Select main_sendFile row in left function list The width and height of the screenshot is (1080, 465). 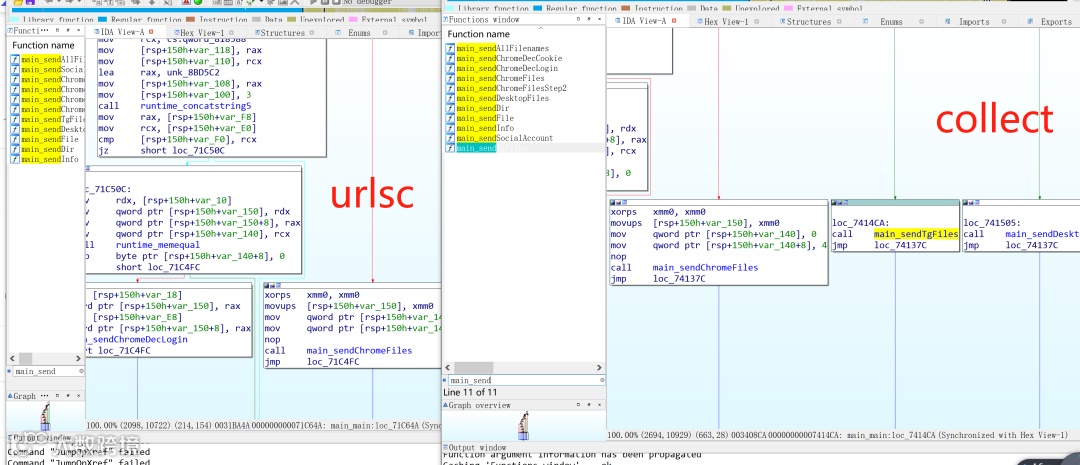point(46,139)
